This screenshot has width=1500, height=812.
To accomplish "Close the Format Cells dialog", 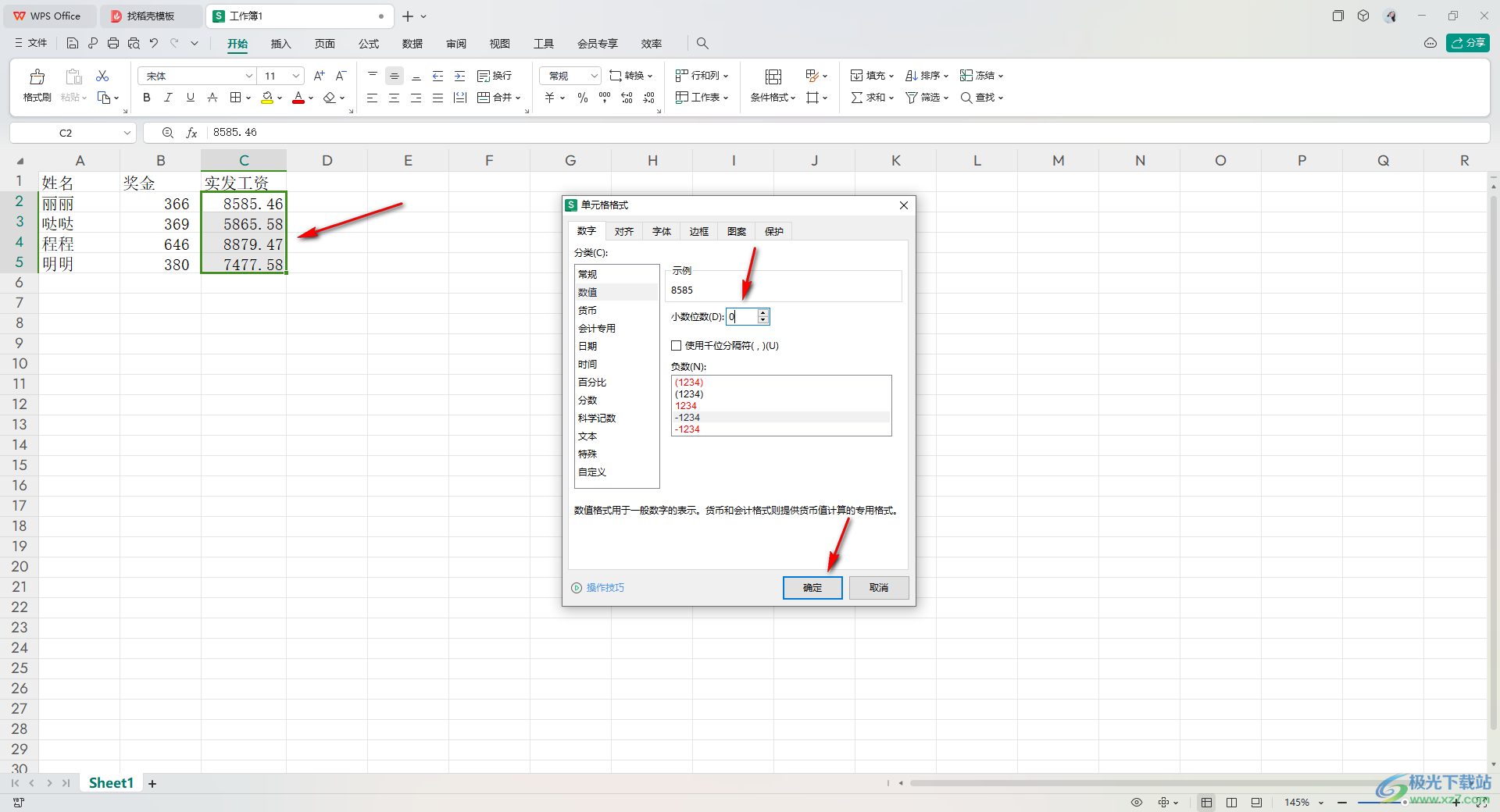I will pyautogui.click(x=904, y=205).
